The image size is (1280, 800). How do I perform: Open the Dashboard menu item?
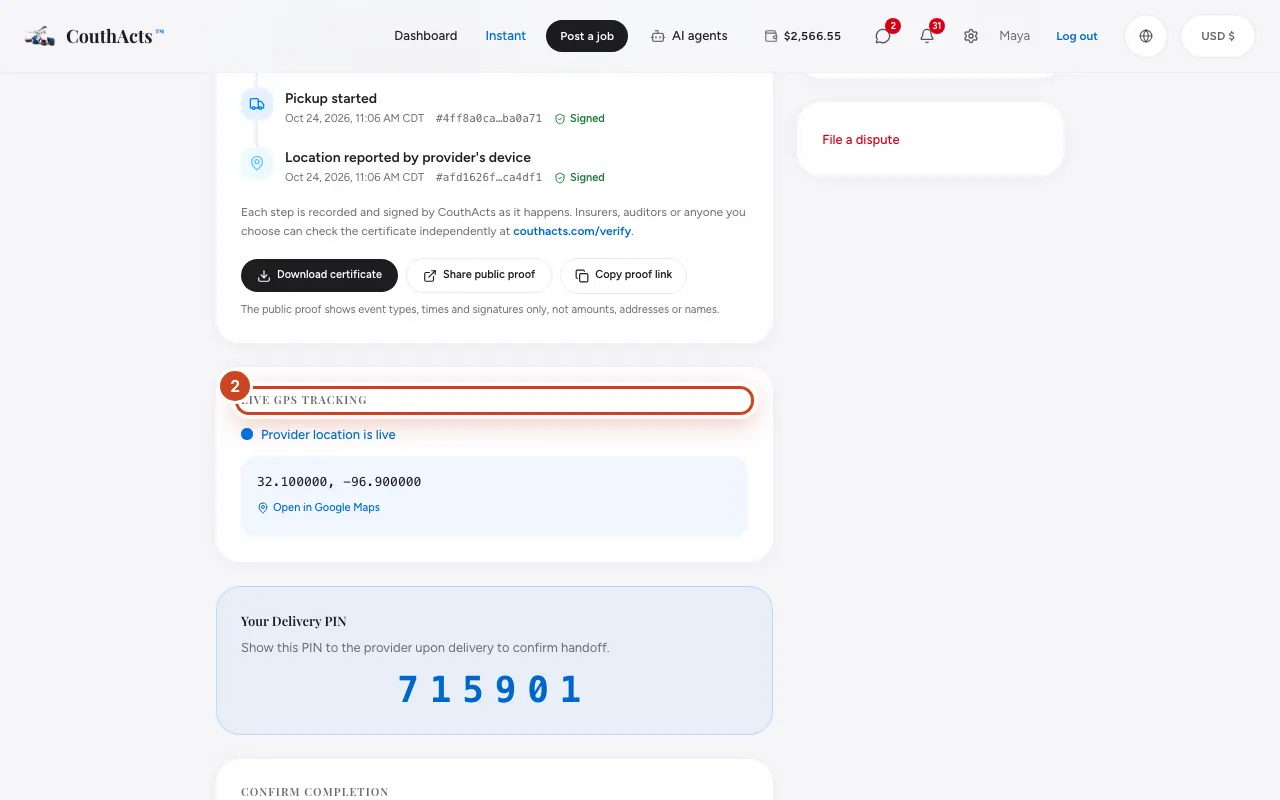point(425,36)
